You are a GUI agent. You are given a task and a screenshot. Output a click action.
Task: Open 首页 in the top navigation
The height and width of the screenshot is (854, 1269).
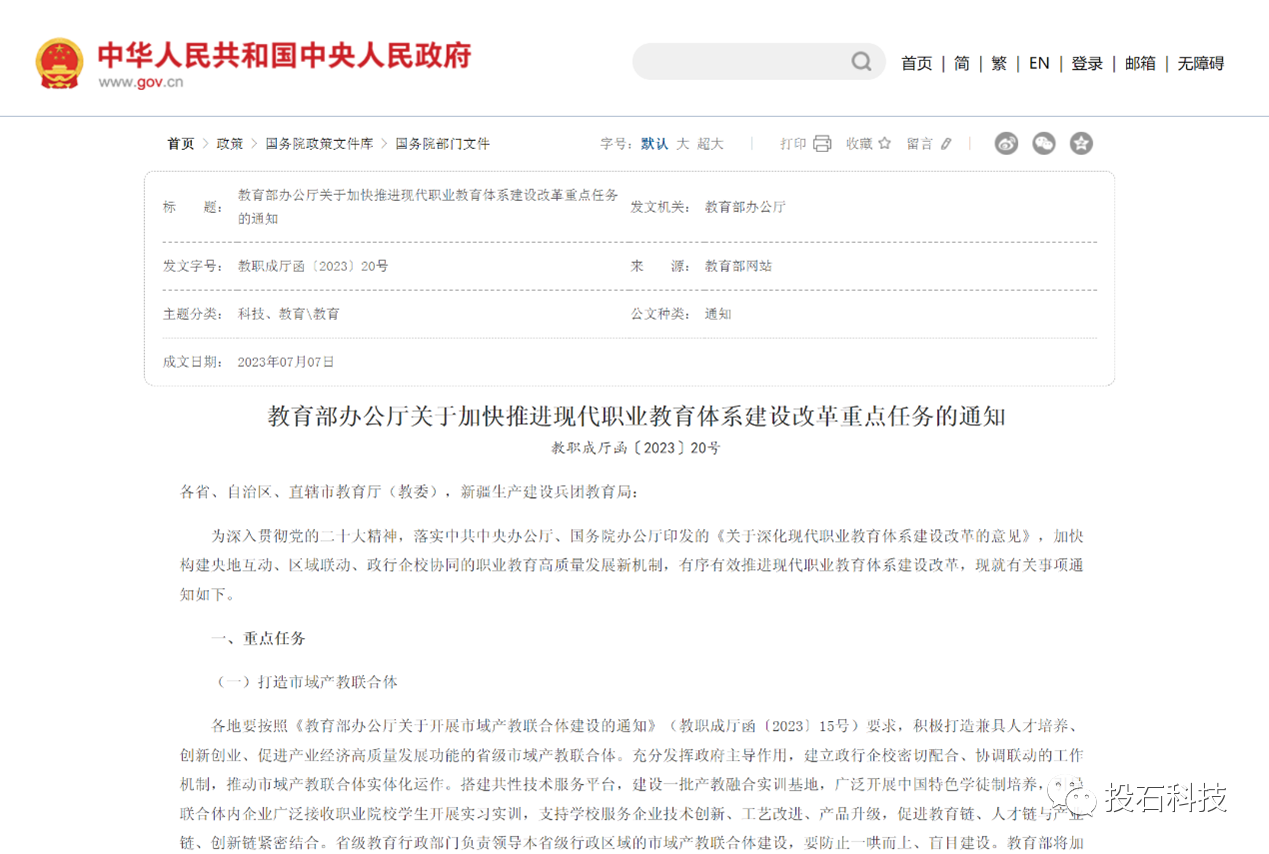pos(916,63)
